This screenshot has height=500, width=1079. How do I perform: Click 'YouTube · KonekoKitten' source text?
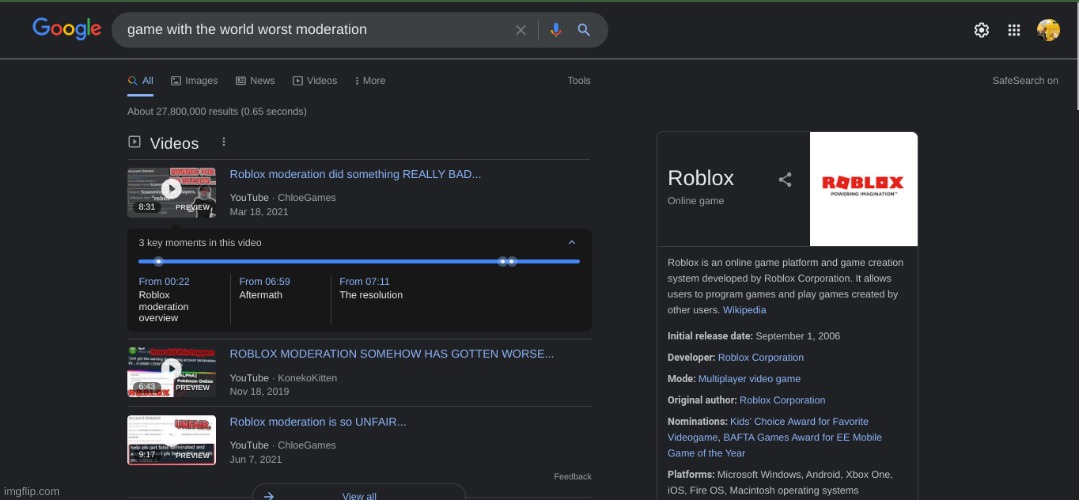point(284,378)
